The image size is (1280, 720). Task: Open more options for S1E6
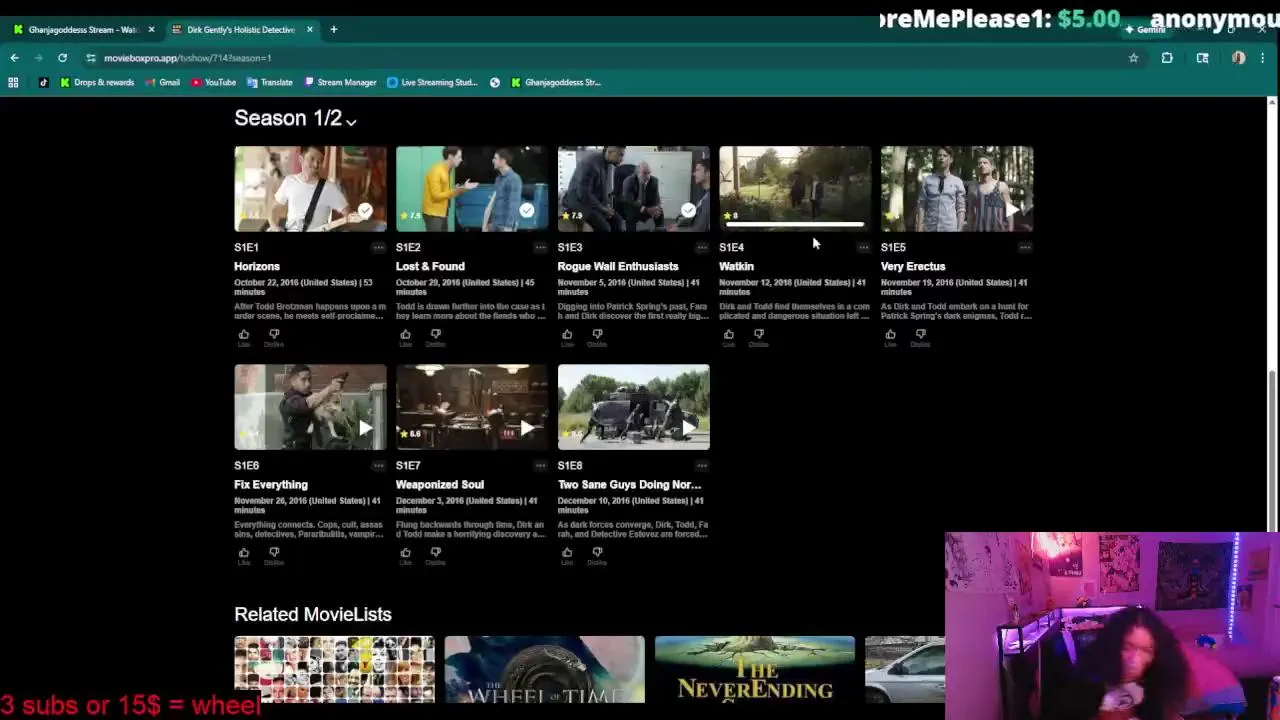(x=378, y=465)
